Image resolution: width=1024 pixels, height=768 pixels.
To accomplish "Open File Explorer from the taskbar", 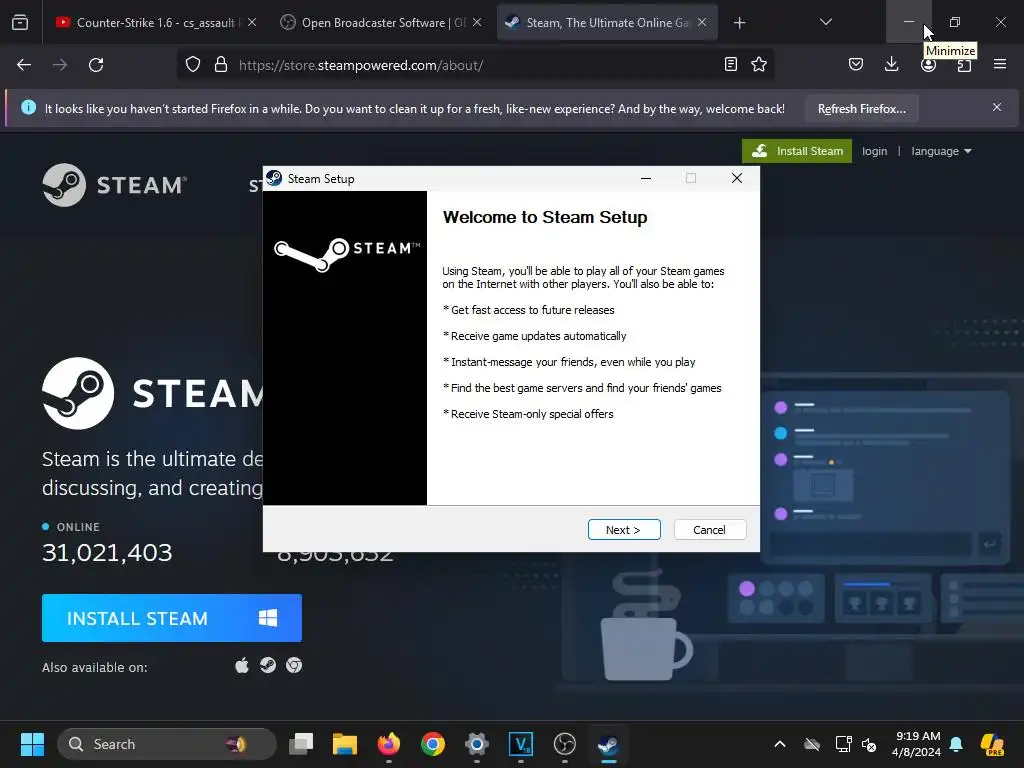I will 345,744.
